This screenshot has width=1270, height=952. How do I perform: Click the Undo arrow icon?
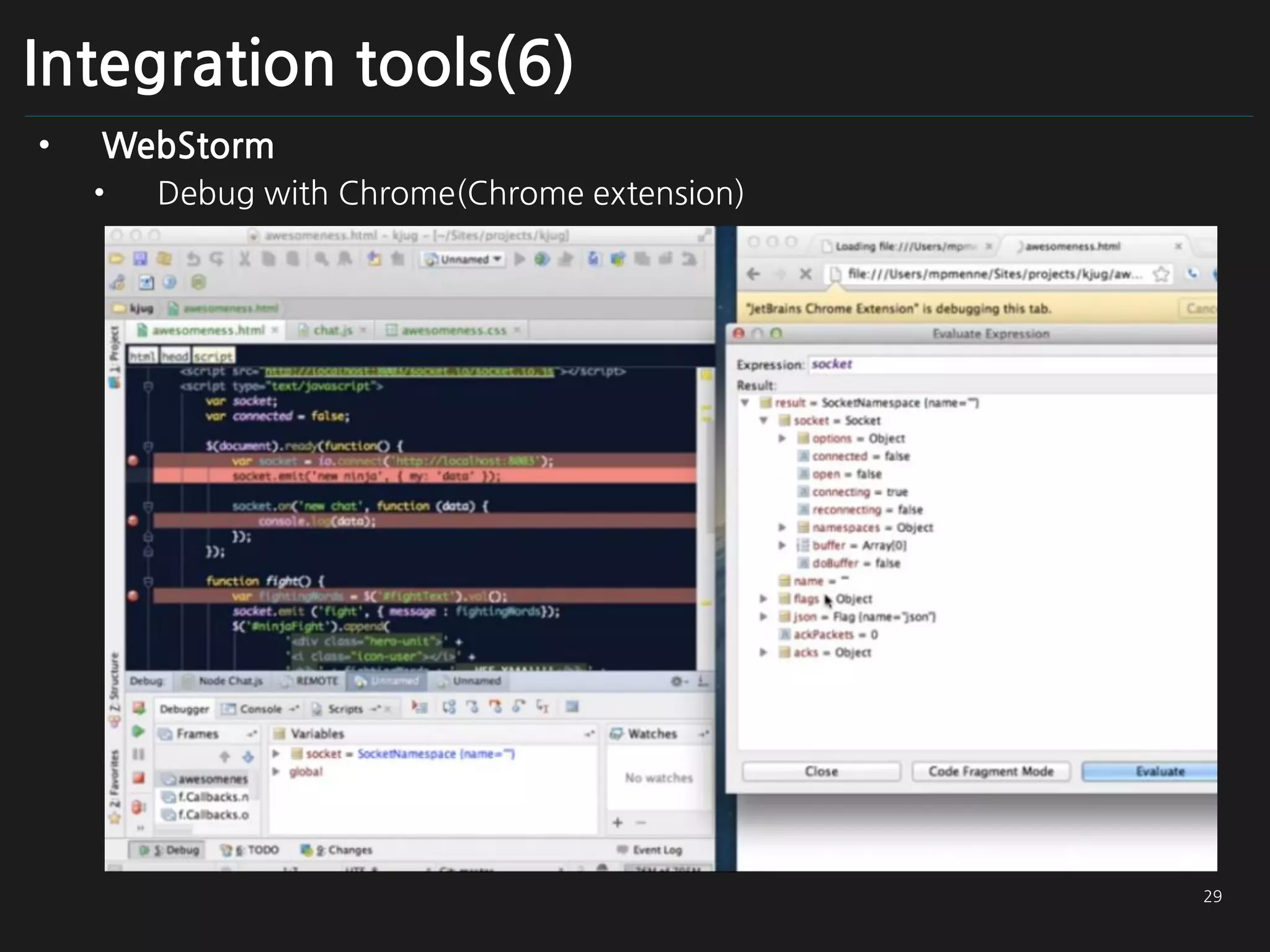pos(193,258)
